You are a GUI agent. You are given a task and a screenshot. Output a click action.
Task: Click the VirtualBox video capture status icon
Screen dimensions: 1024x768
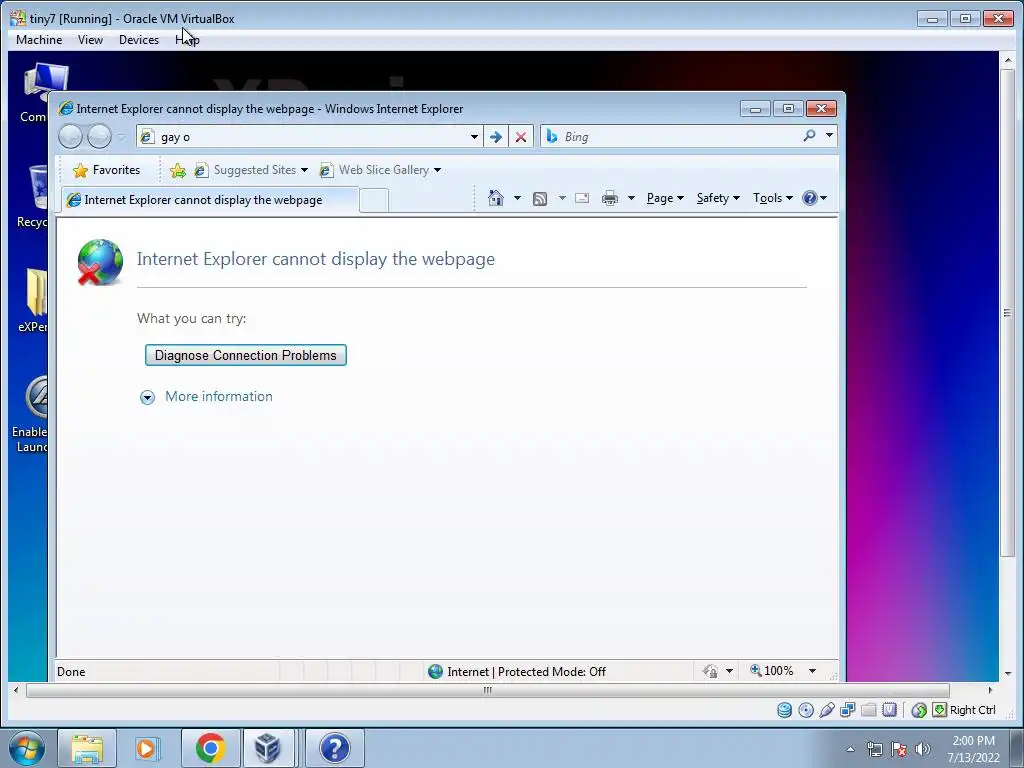[889, 710]
